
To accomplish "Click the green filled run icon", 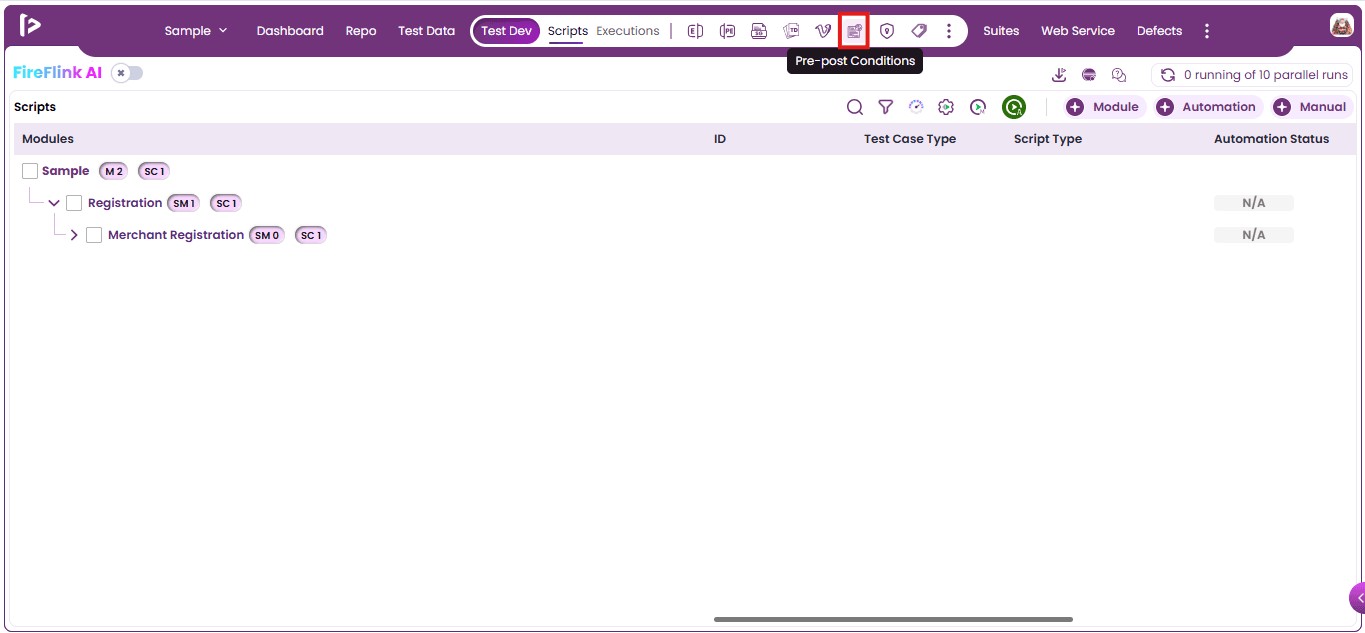I will tap(1014, 107).
